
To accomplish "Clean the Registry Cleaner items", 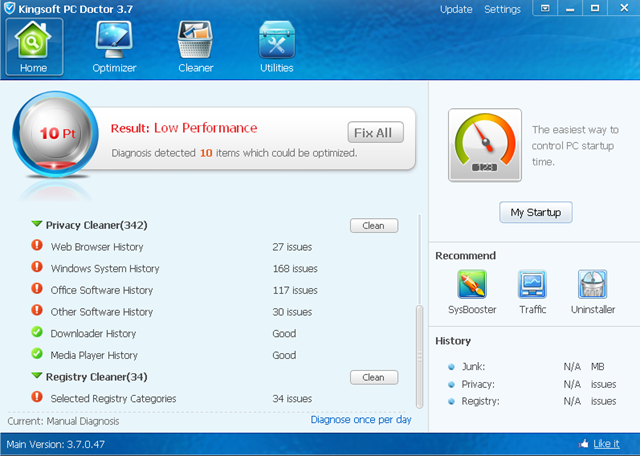I will 374,378.
